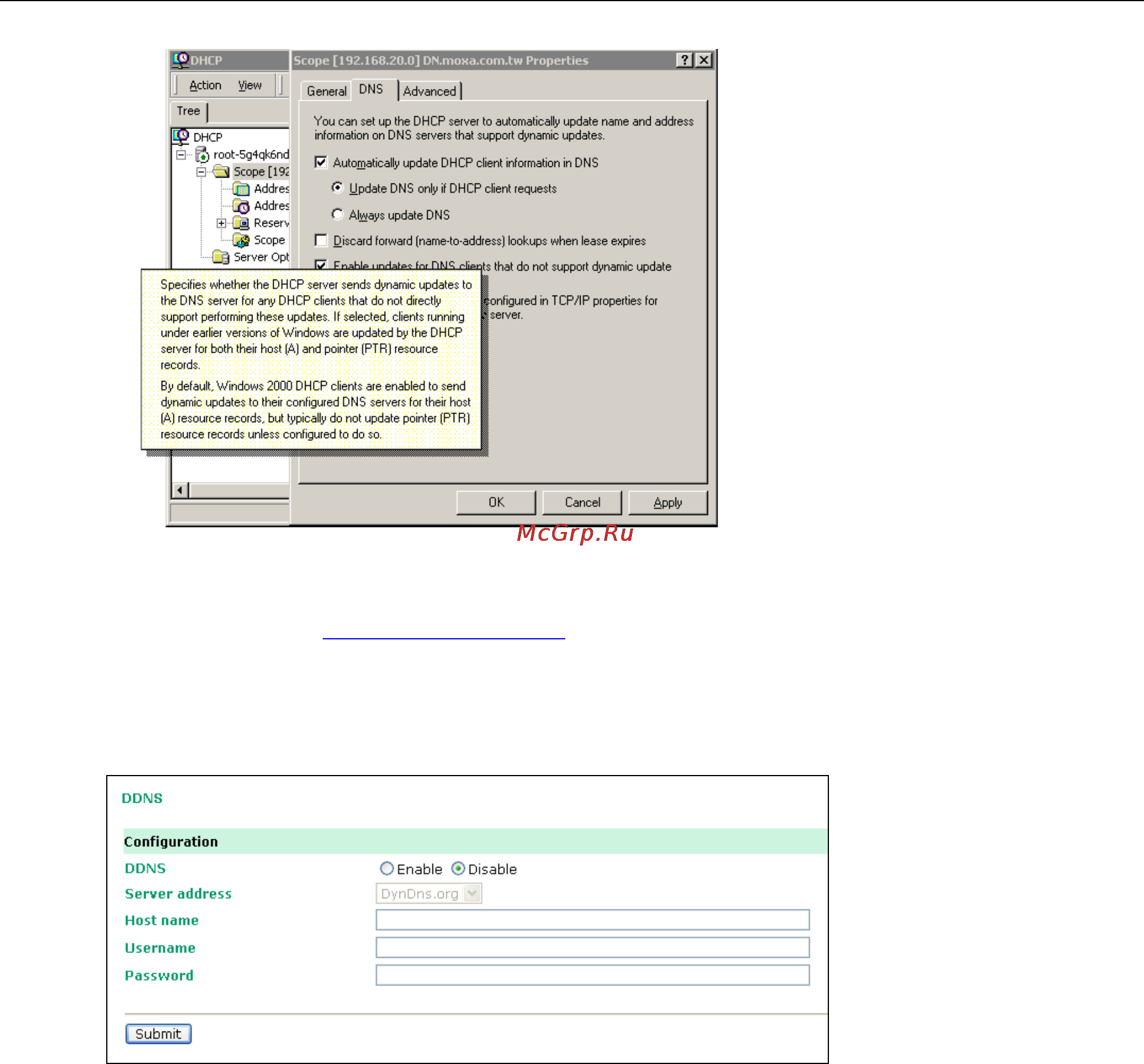This screenshot has width=1144, height=1064.
Task: Click the Username input field
Action: (x=592, y=947)
